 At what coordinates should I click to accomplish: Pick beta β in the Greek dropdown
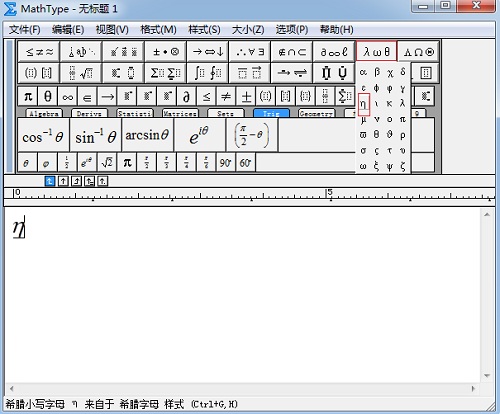coord(377,72)
